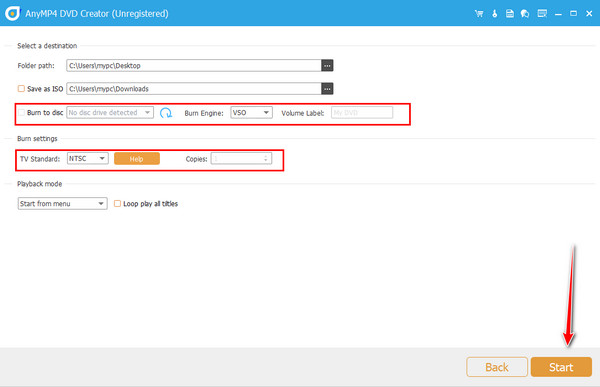The height and width of the screenshot is (387, 600).
Task: Go Back to the previous step
Action: 497,367
